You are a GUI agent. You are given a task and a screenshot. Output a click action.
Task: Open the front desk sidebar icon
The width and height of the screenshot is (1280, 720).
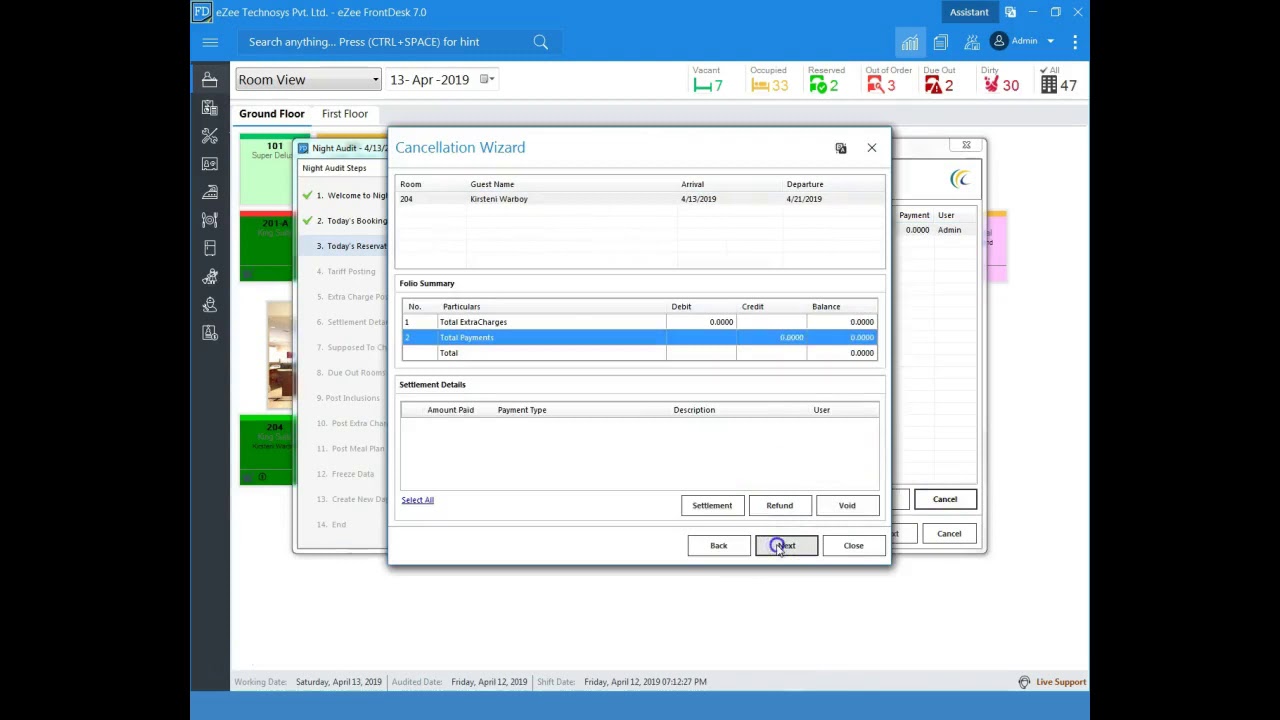[210, 79]
